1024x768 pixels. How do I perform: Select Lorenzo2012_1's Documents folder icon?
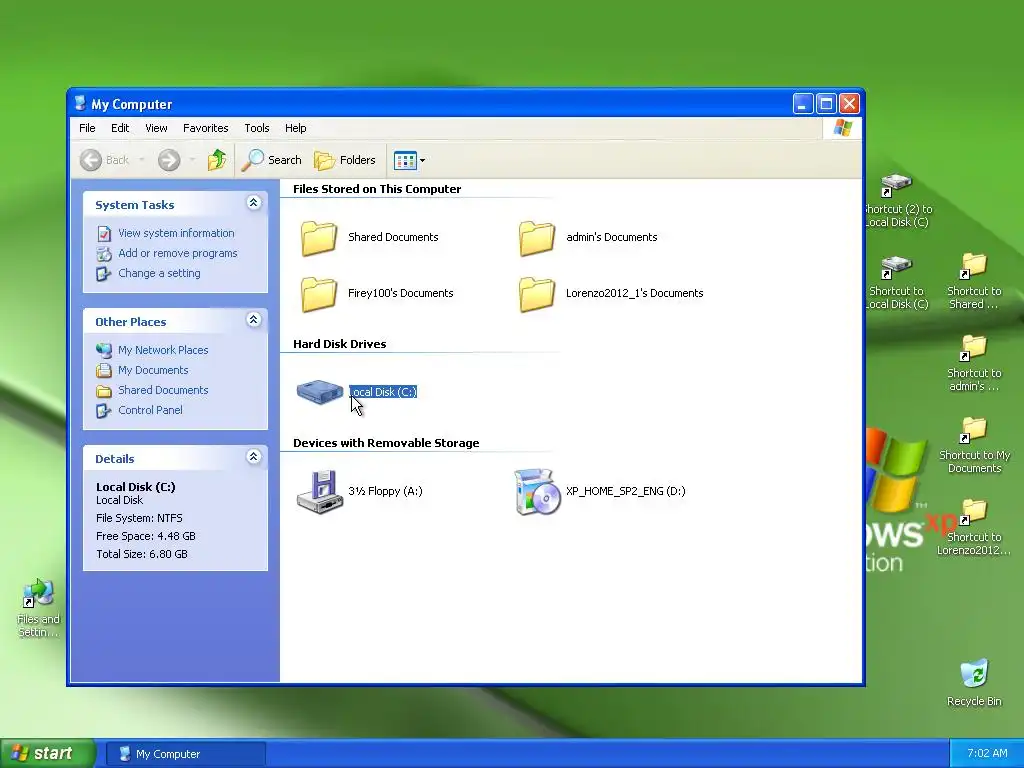pyautogui.click(x=537, y=293)
